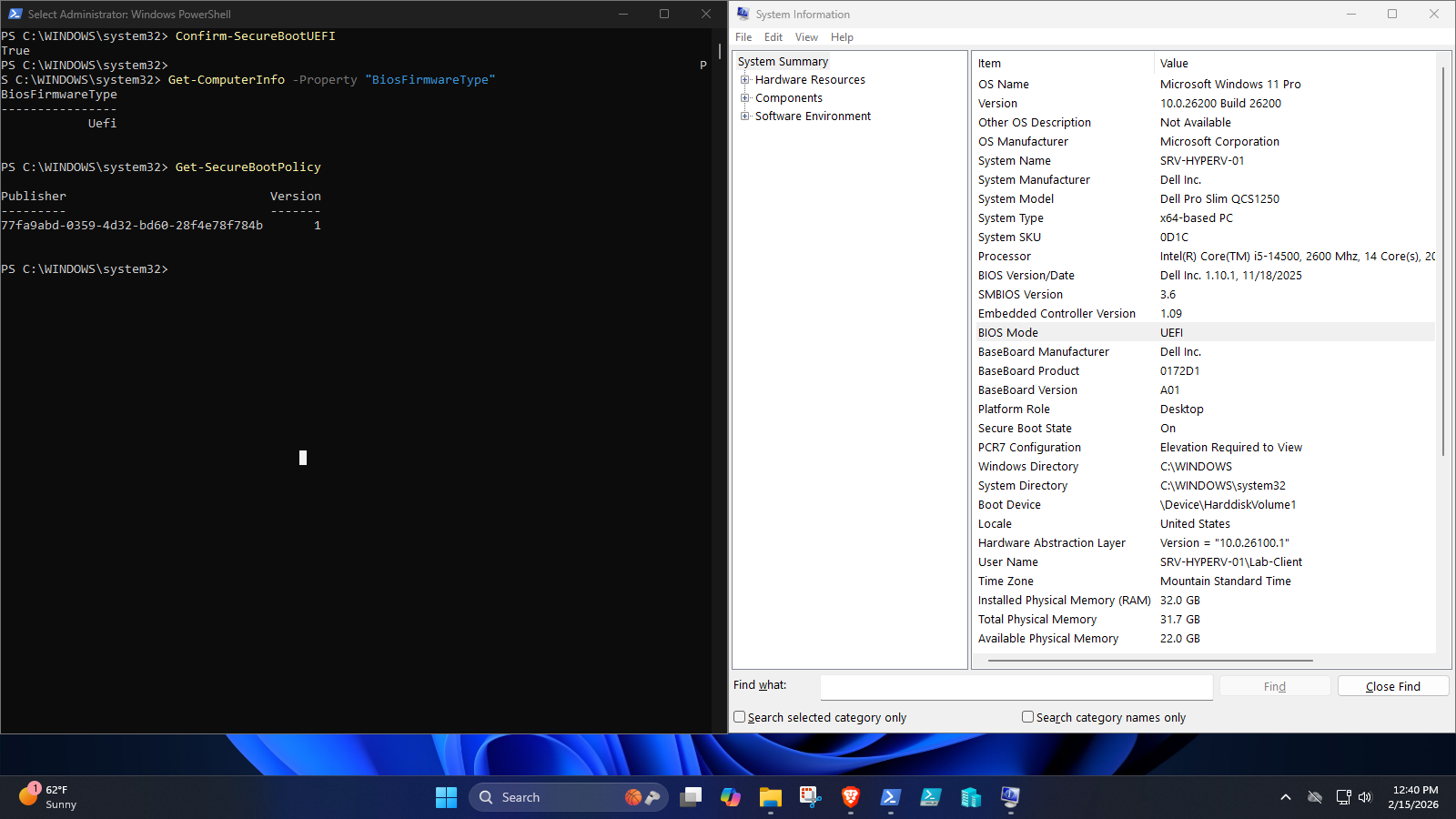Open Windows PowerShell from the taskbar

point(890,796)
